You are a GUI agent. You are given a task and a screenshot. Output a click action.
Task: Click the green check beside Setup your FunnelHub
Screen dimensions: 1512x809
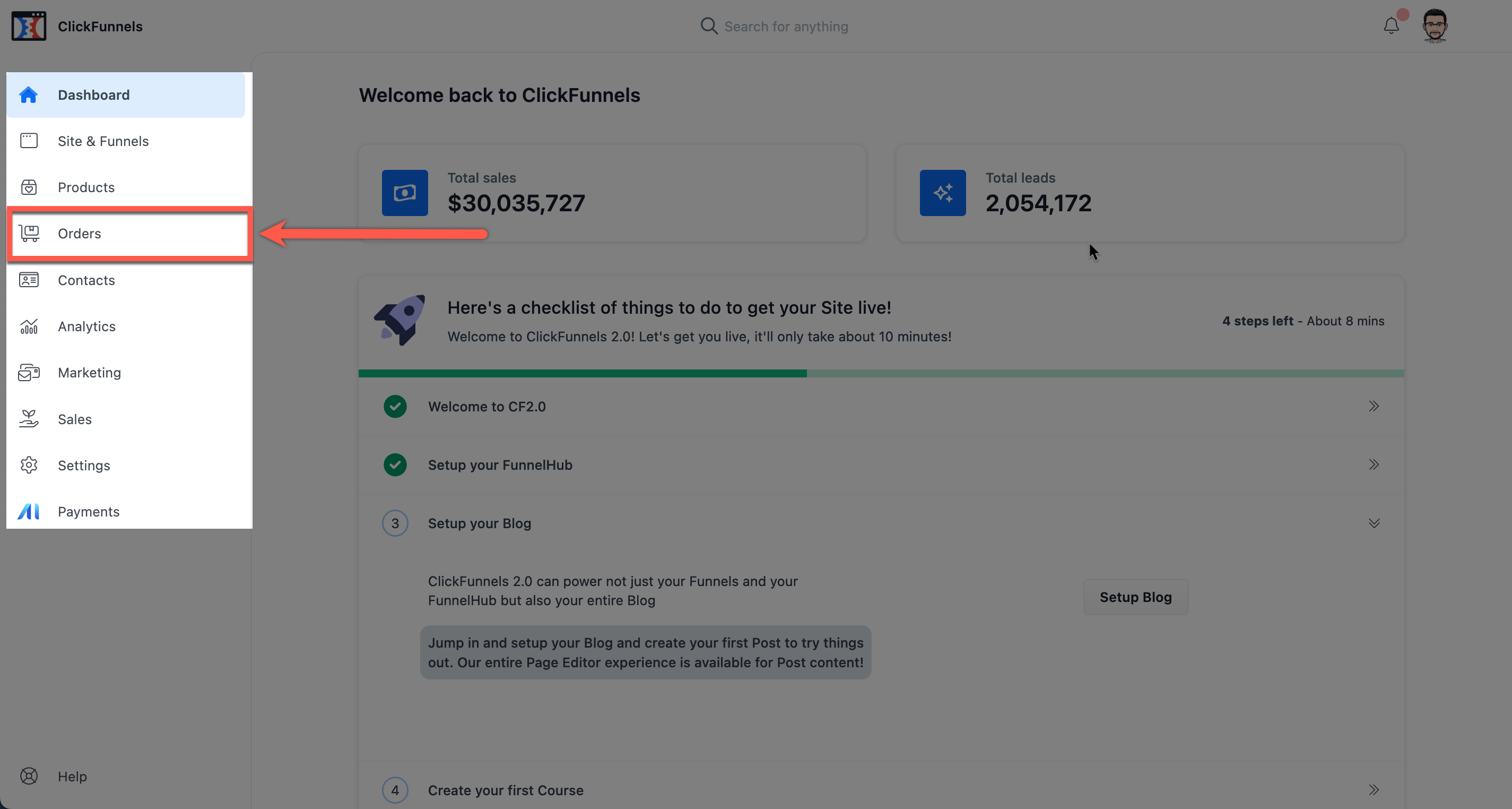click(395, 464)
